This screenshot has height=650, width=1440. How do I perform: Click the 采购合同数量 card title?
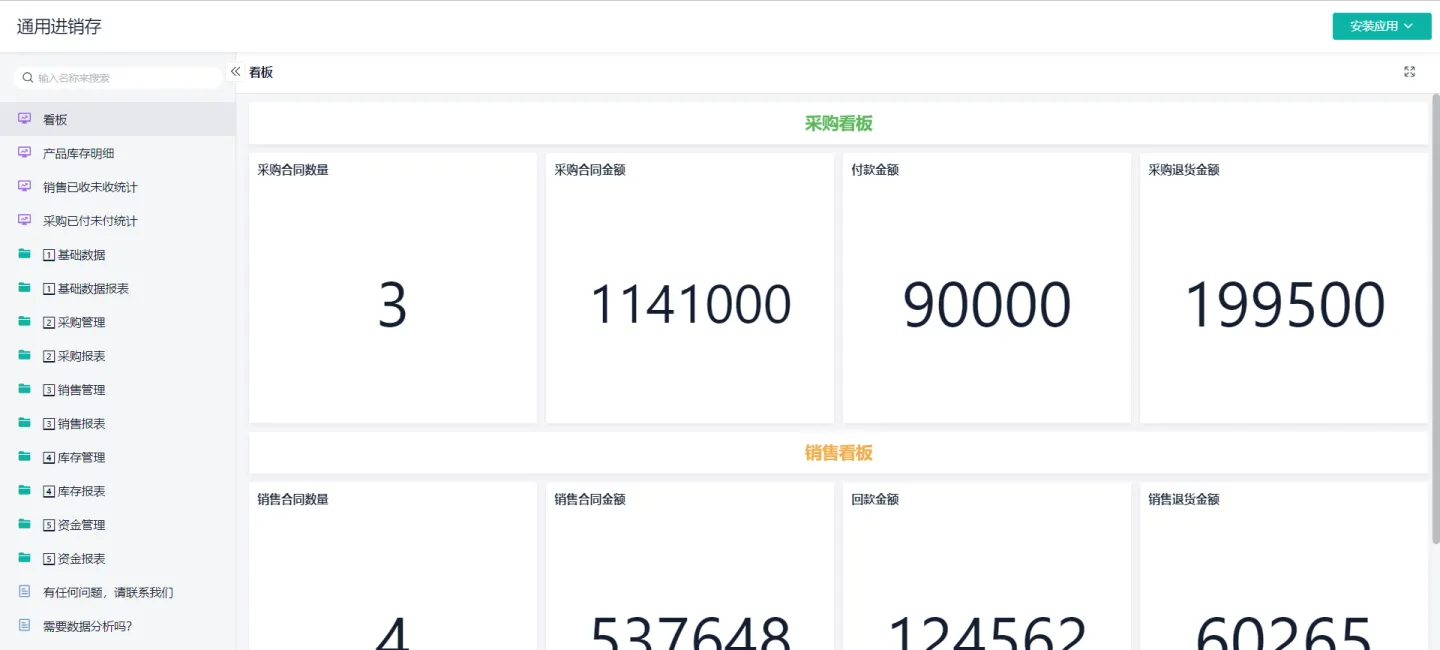click(293, 170)
